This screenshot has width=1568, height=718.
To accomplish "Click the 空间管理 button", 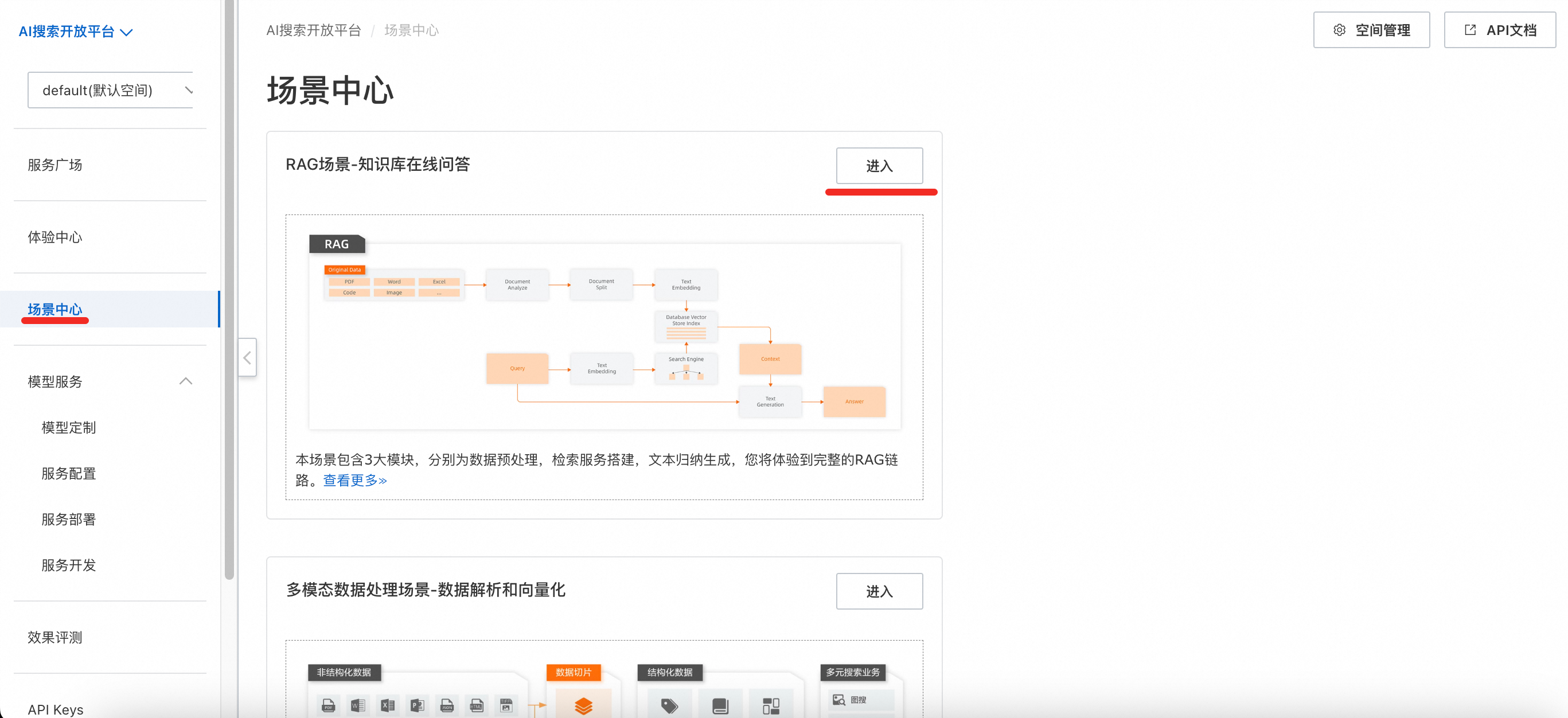I will [1371, 30].
